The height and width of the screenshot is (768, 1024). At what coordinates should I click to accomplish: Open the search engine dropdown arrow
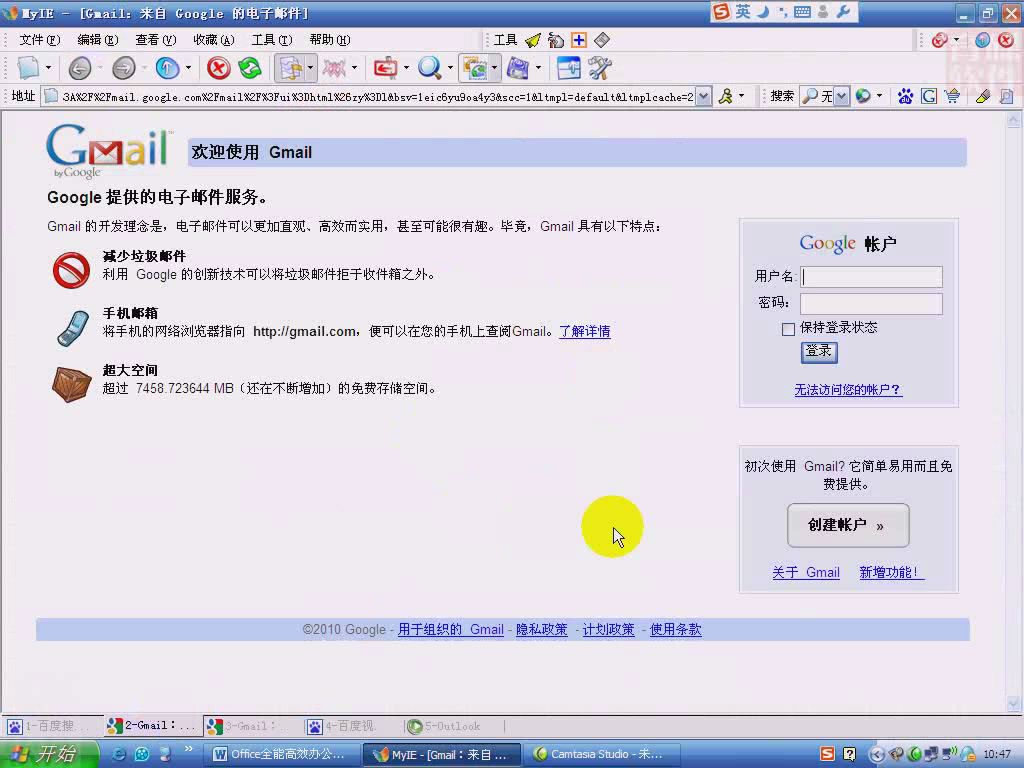(842, 97)
